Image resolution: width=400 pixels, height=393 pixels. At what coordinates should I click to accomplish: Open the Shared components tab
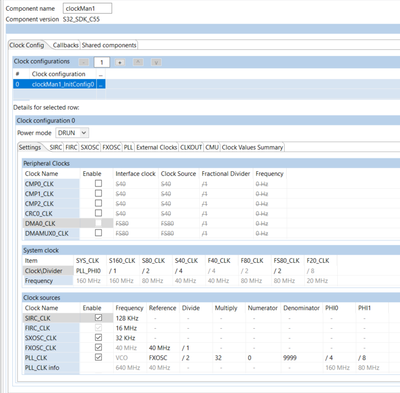click(109, 45)
